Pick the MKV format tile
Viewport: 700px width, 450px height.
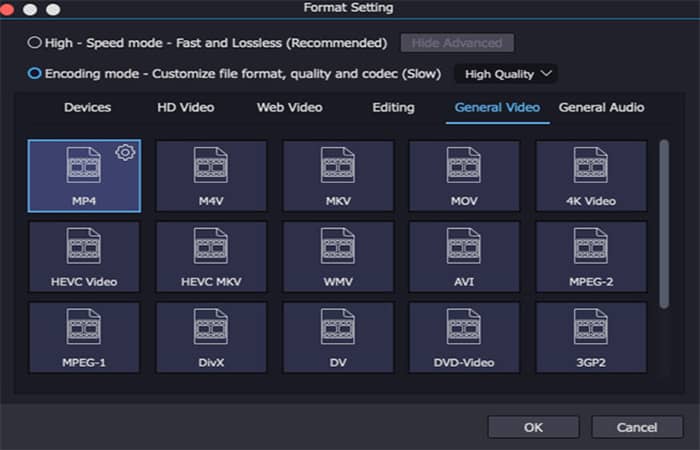(x=338, y=176)
